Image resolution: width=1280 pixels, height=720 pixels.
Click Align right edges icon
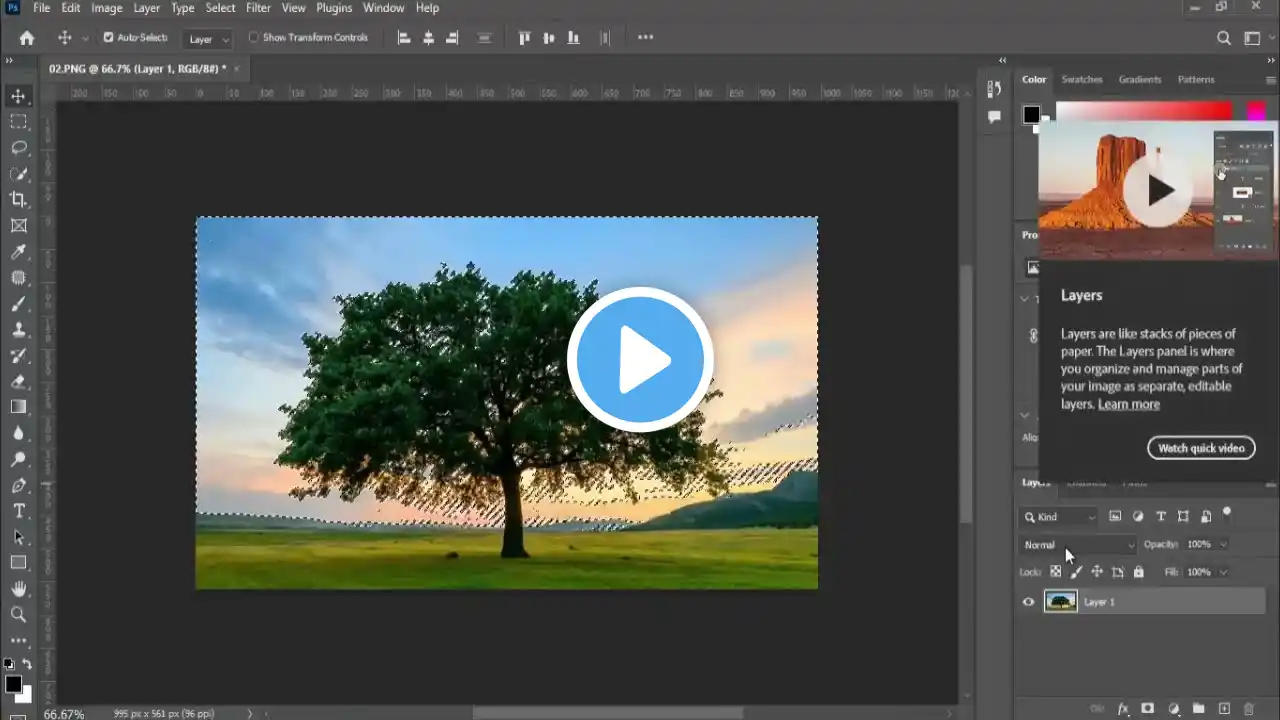452,38
